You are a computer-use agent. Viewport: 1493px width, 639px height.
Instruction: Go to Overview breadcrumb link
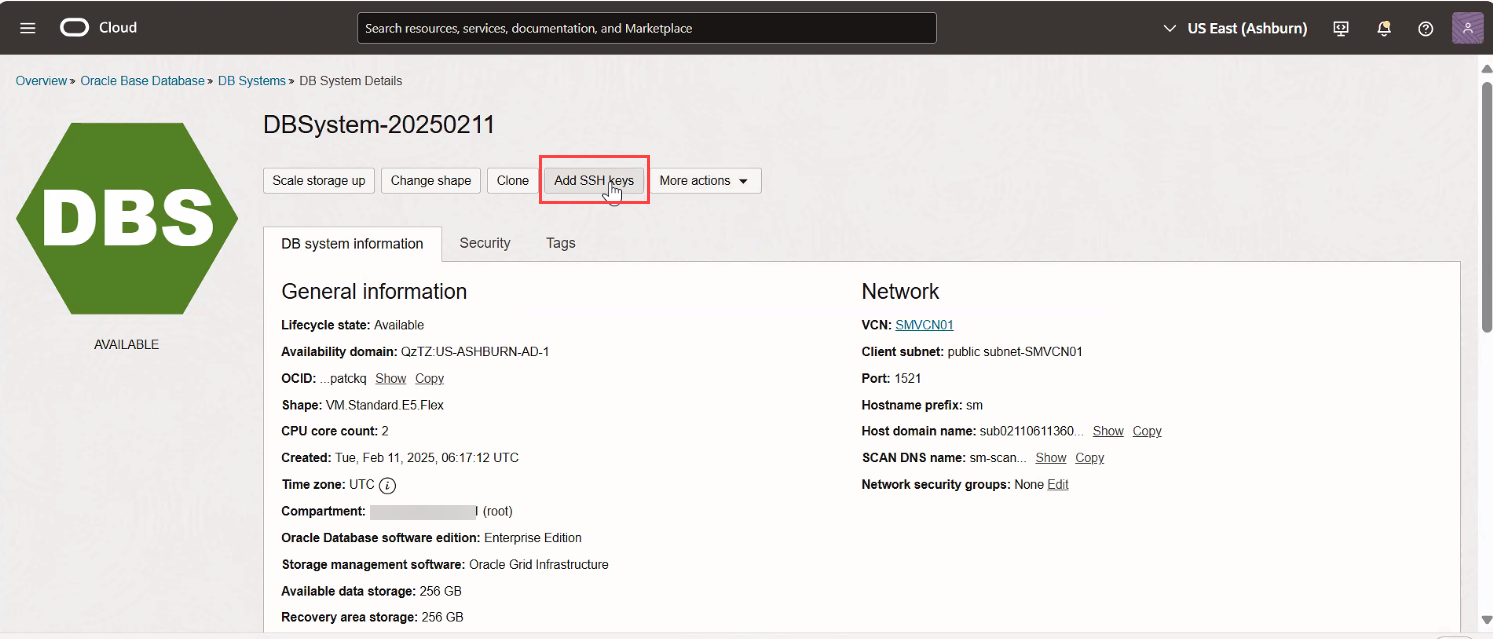41,81
